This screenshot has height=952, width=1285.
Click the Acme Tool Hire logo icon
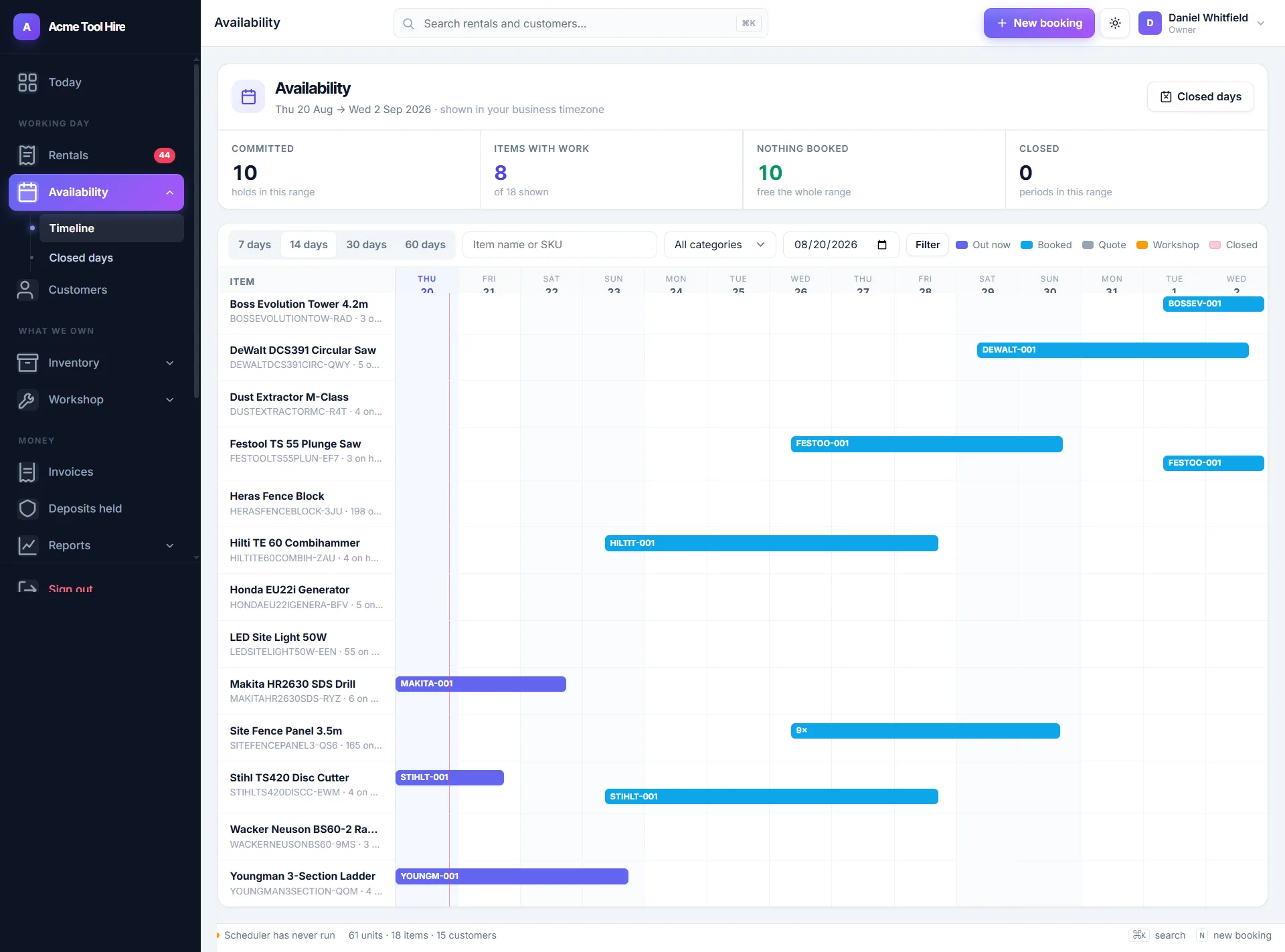click(x=27, y=27)
